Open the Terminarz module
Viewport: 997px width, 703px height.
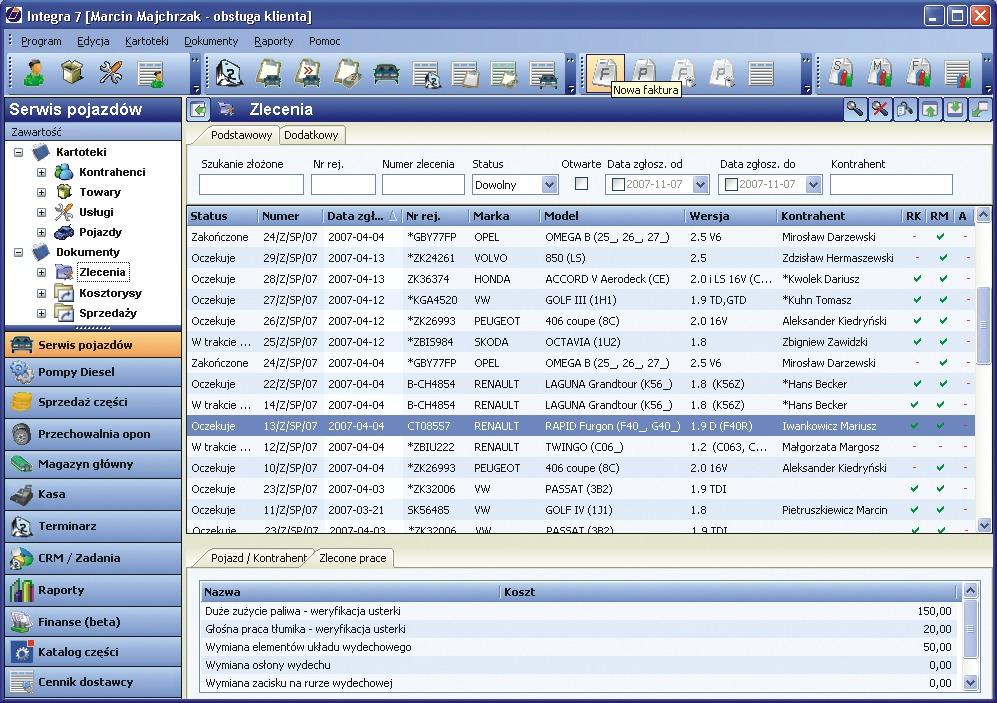click(93, 526)
